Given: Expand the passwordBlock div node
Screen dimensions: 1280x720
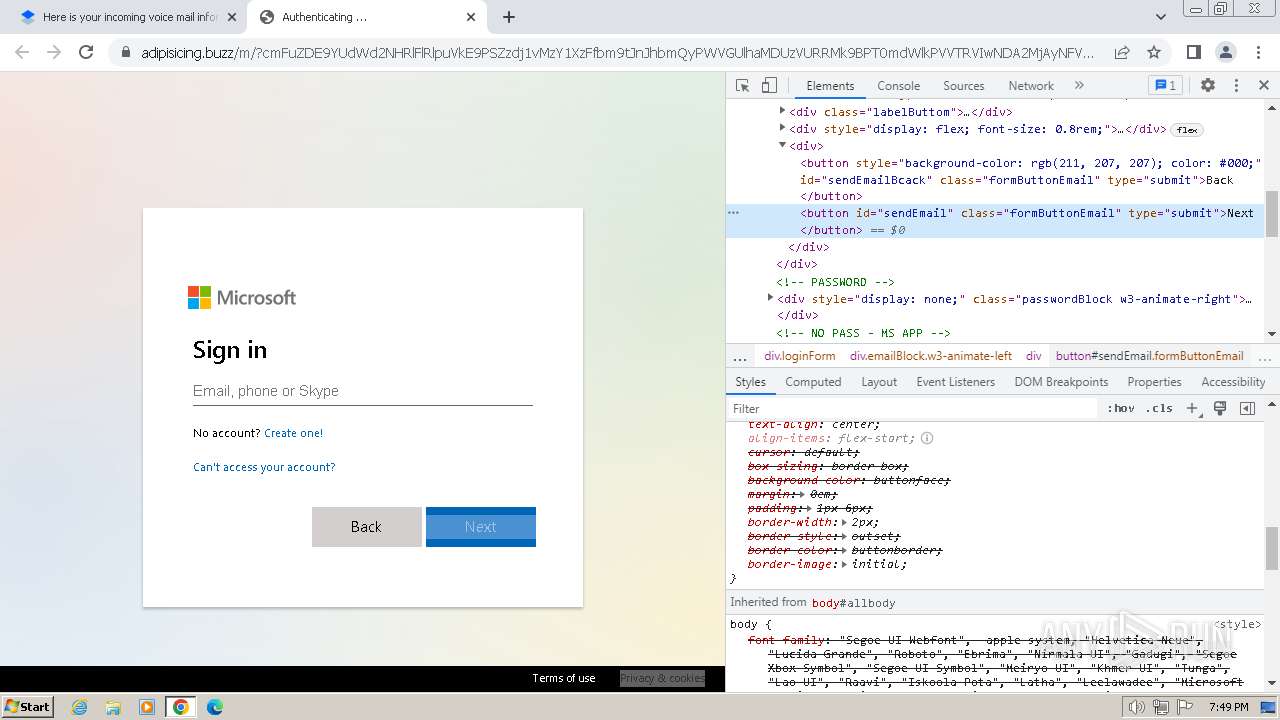Looking at the screenshot, I should 770,298.
